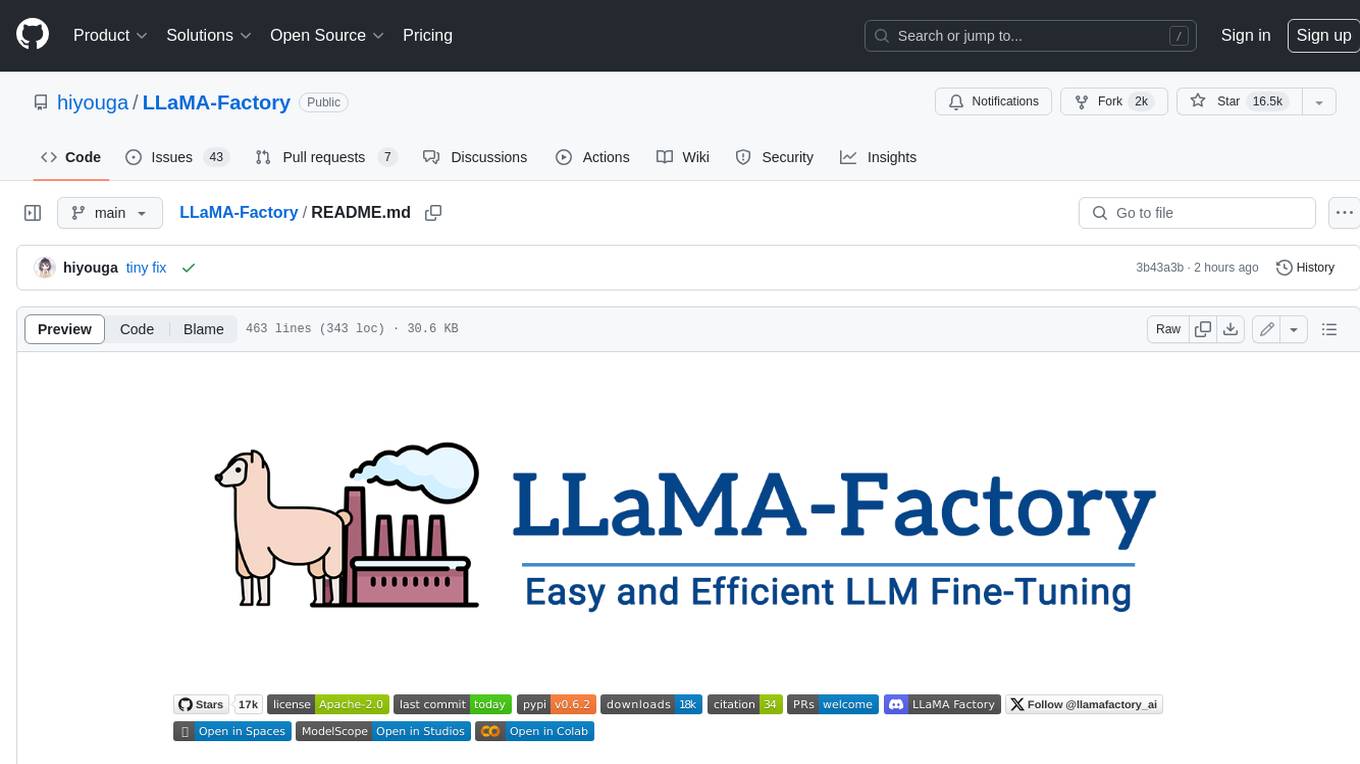The width and height of the screenshot is (1360, 764).
Task: Copy raw file contents
Action: tap(1203, 329)
